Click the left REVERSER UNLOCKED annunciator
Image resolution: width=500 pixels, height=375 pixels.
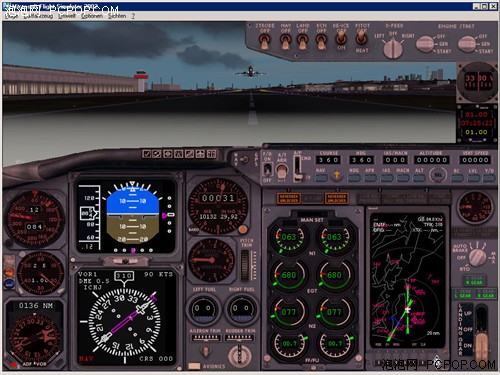pyautogui.click(x=289, y=198)
